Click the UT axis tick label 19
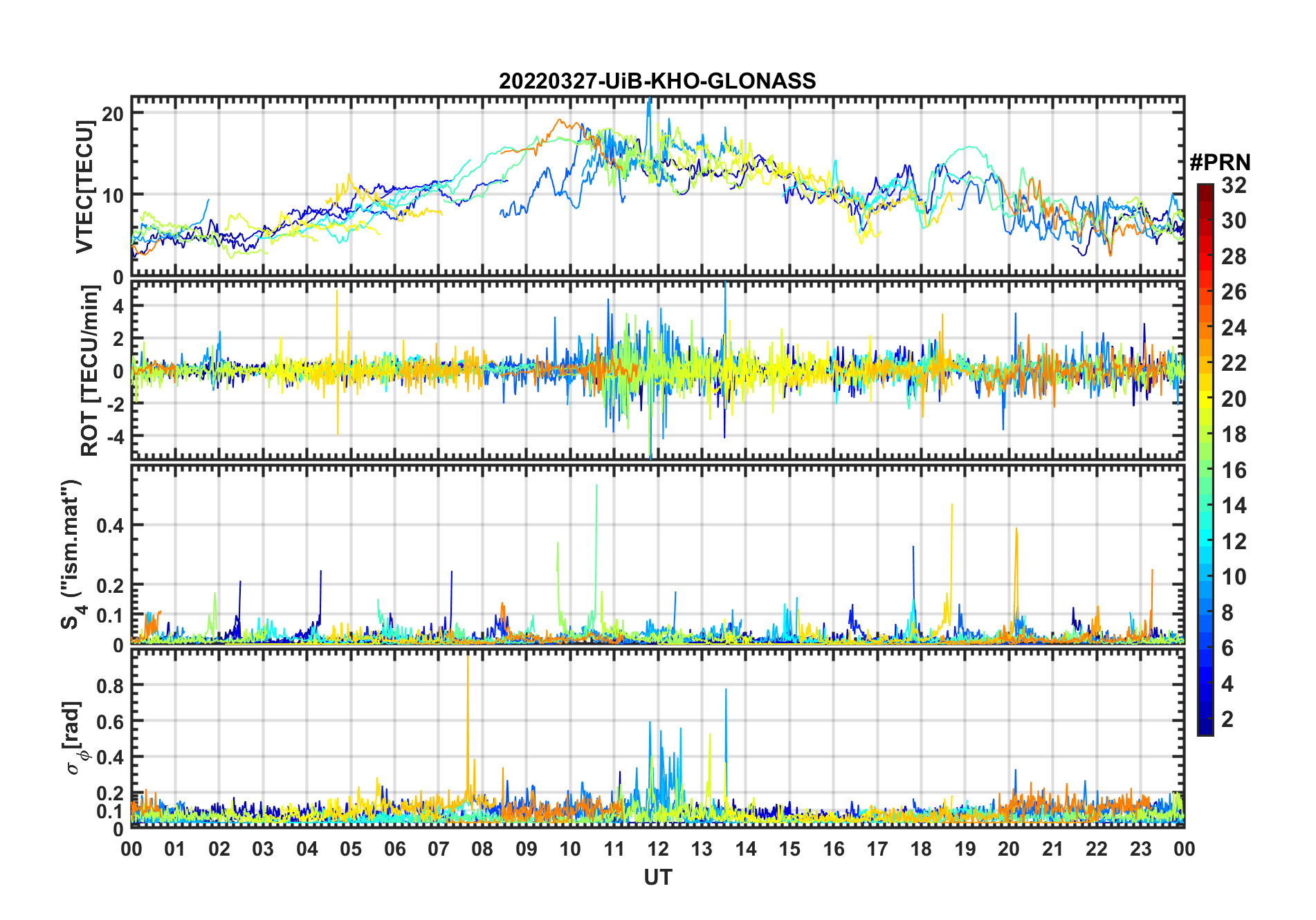The height and width of the screenshot is (920, 1316). [x=965, y=849]
